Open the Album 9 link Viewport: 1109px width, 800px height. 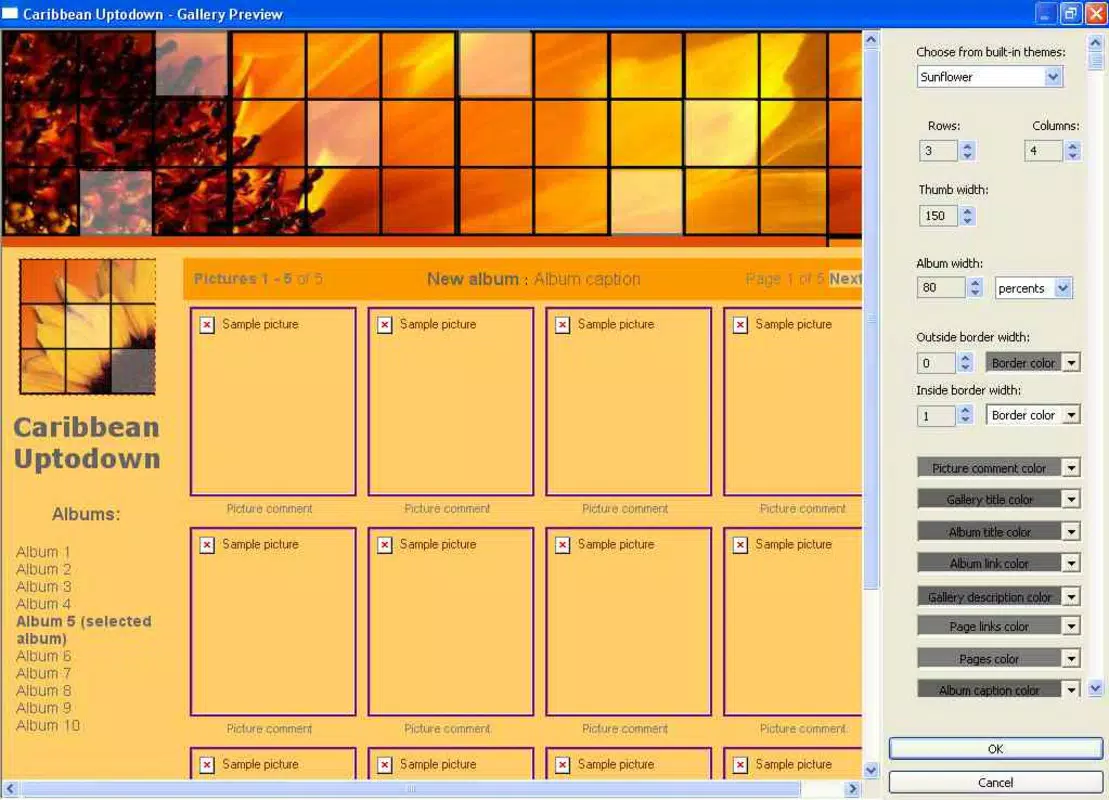click(43, 708)
